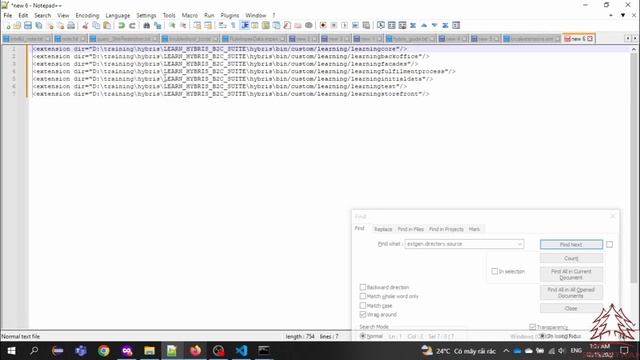Open the Encoding menu
The width and height of the screenshot is (640, 360).
[x=87, y=15]
